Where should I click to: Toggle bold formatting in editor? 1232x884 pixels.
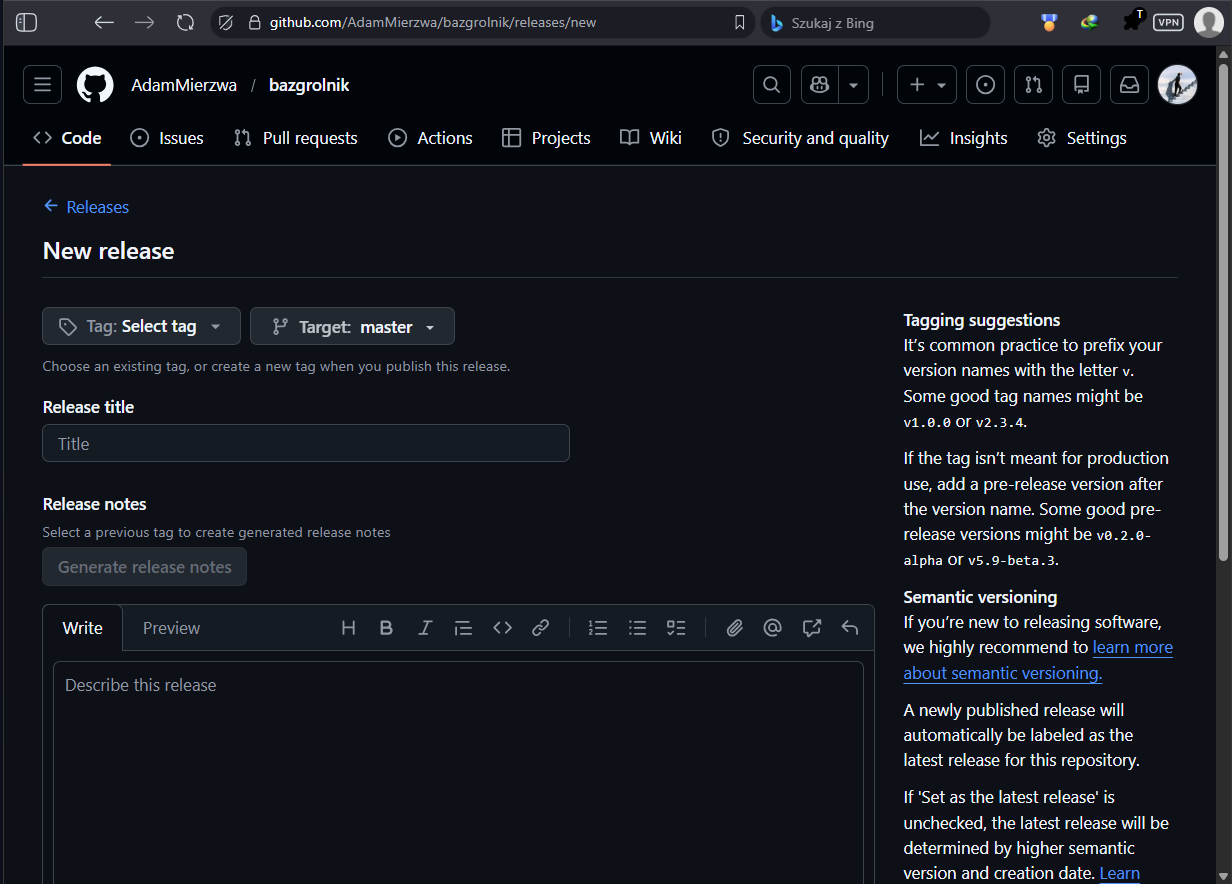(386, 628)
